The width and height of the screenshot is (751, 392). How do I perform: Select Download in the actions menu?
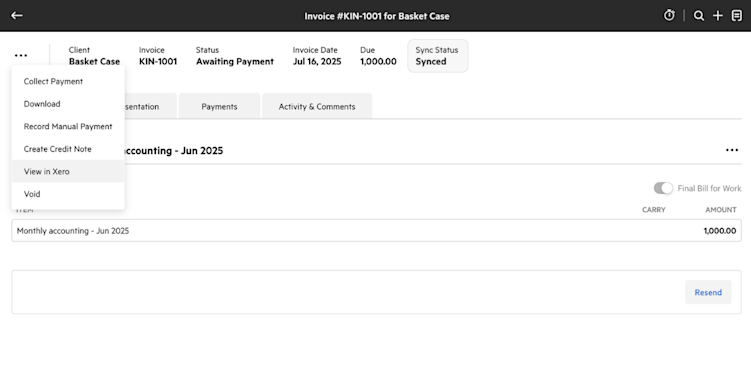[68, 104]
